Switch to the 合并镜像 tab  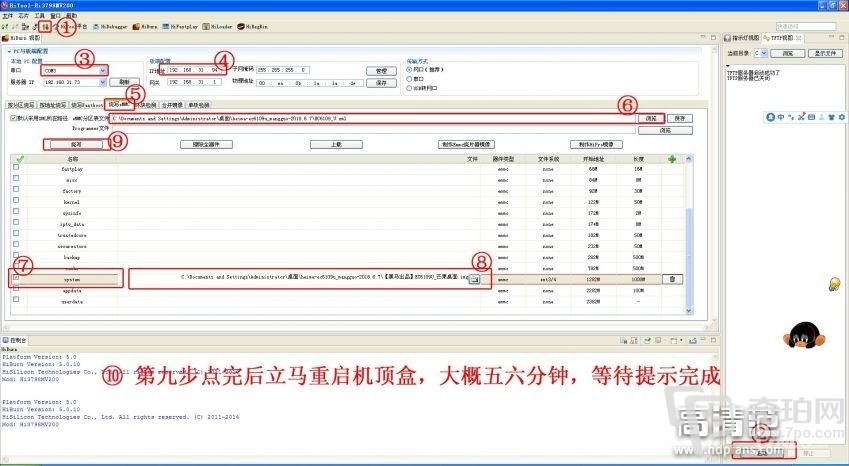point(172,105)
